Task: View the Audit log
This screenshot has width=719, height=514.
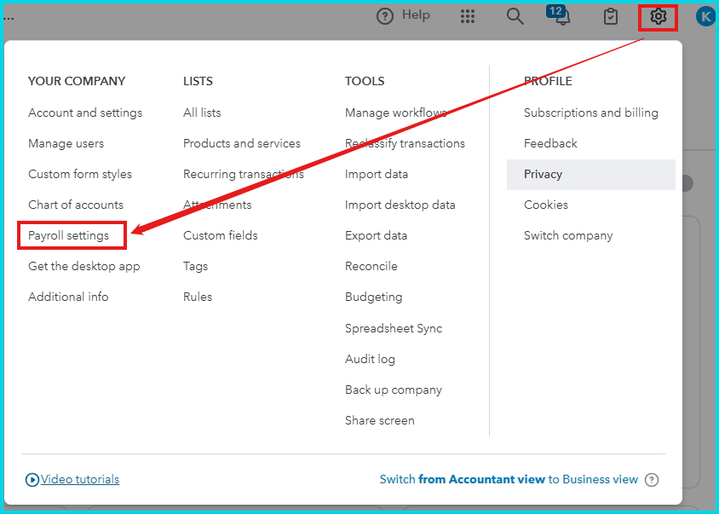Action: point(370,359)
